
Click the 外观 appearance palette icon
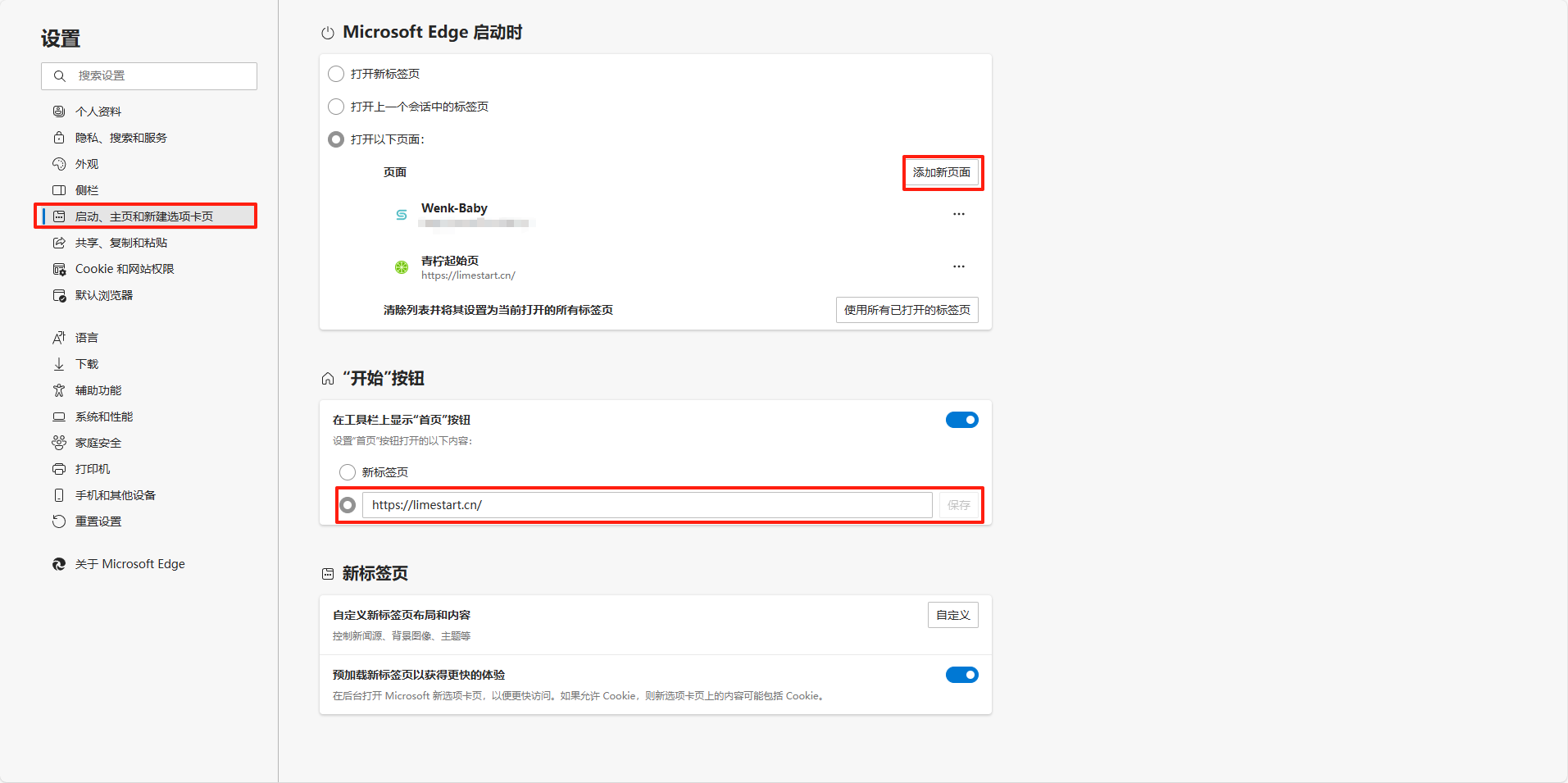click(59, 164)
